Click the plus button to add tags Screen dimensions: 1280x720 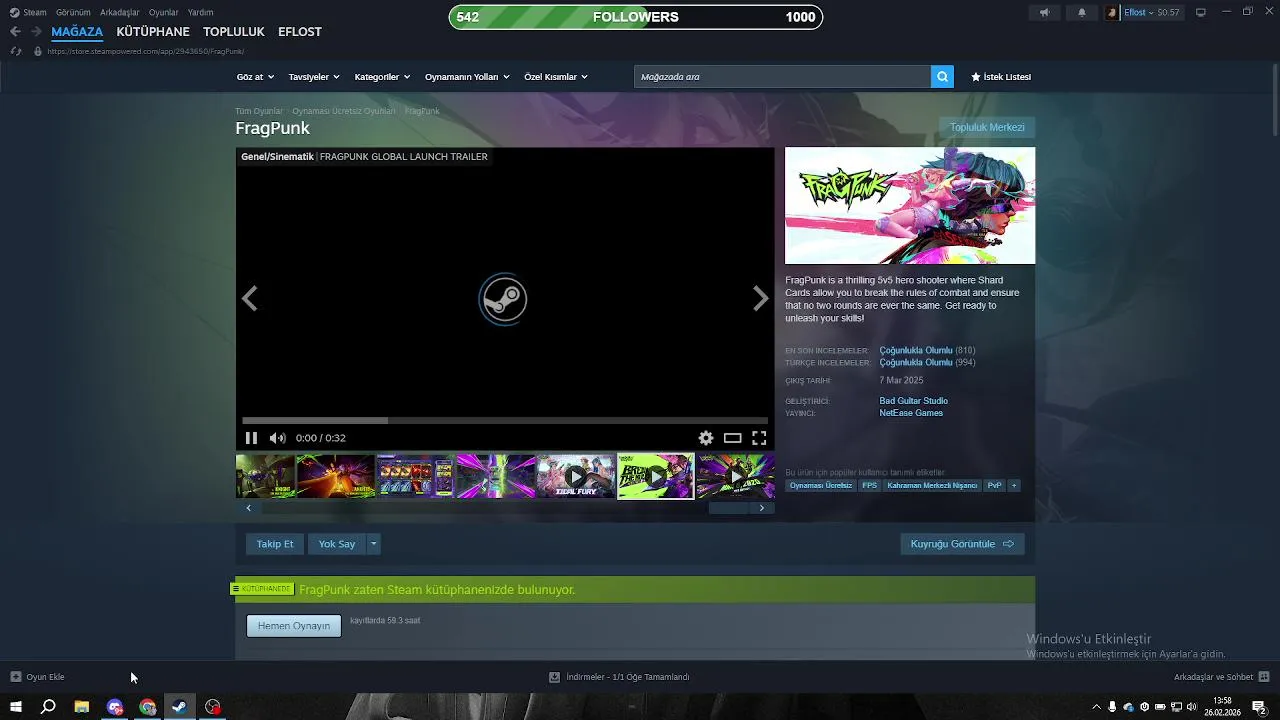(1014, 486)
